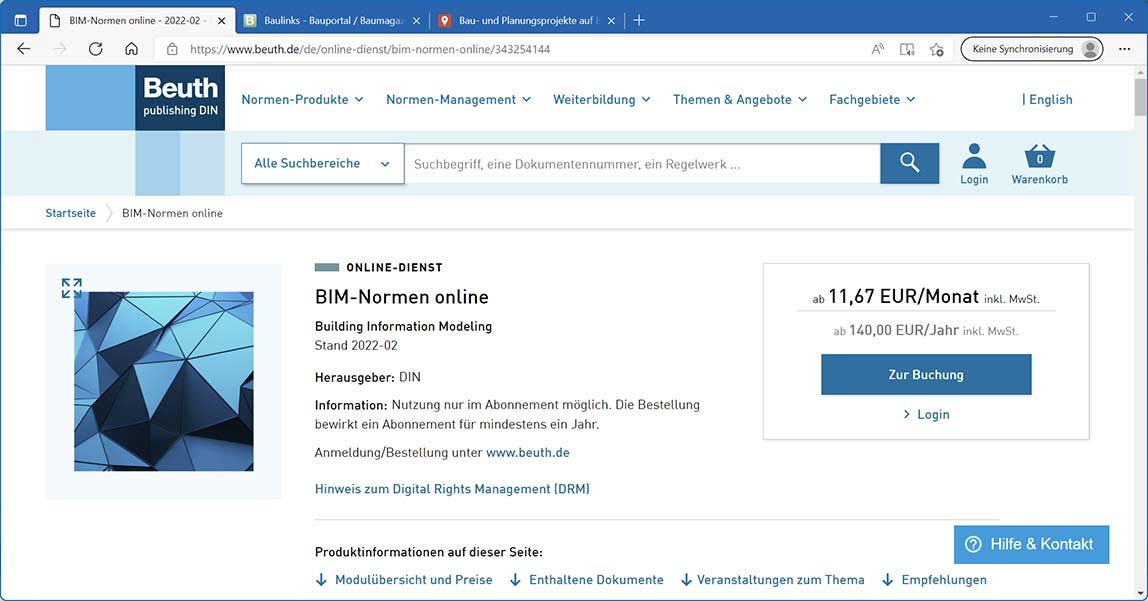The image size is (1148, 601).
Task: Go to browser home page
Action: (130, 48)
